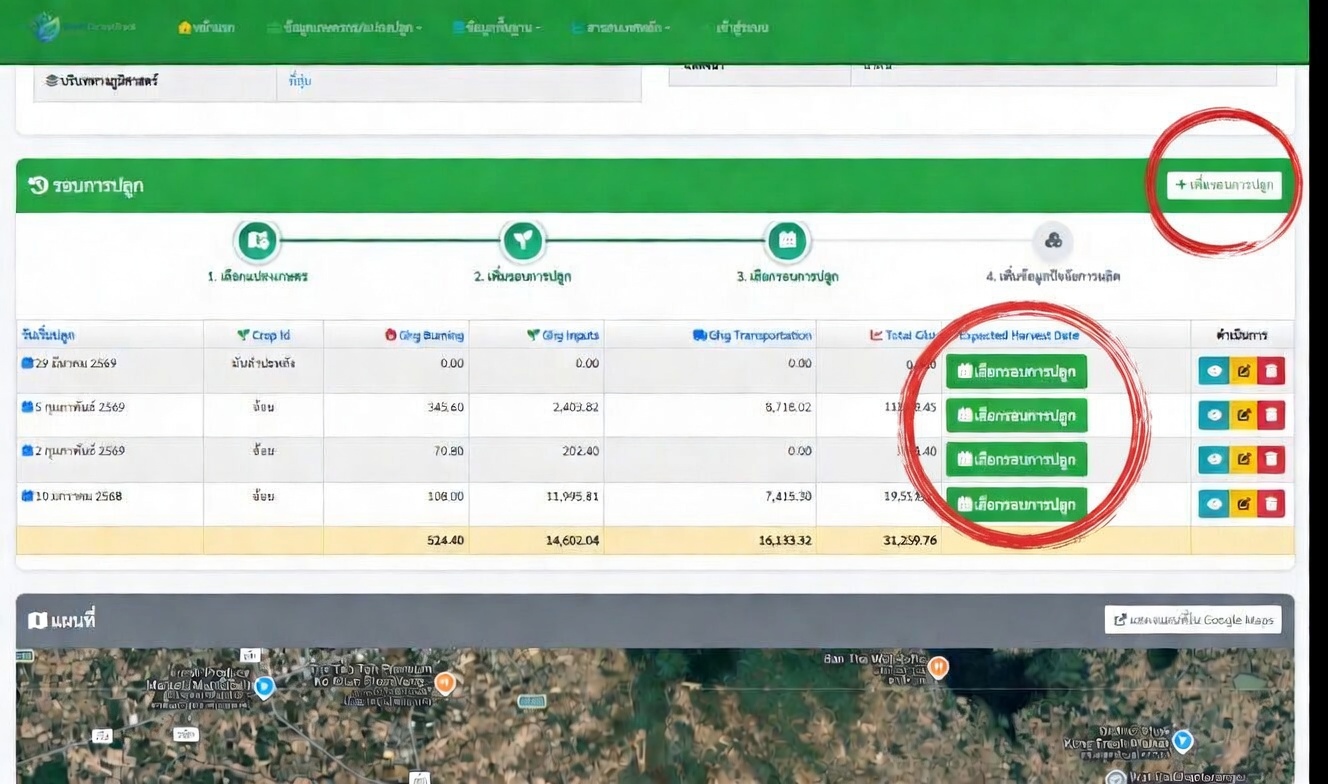Click Ghg Transportation value 7,415.30

pyautogui.click(x=786, y=496)
